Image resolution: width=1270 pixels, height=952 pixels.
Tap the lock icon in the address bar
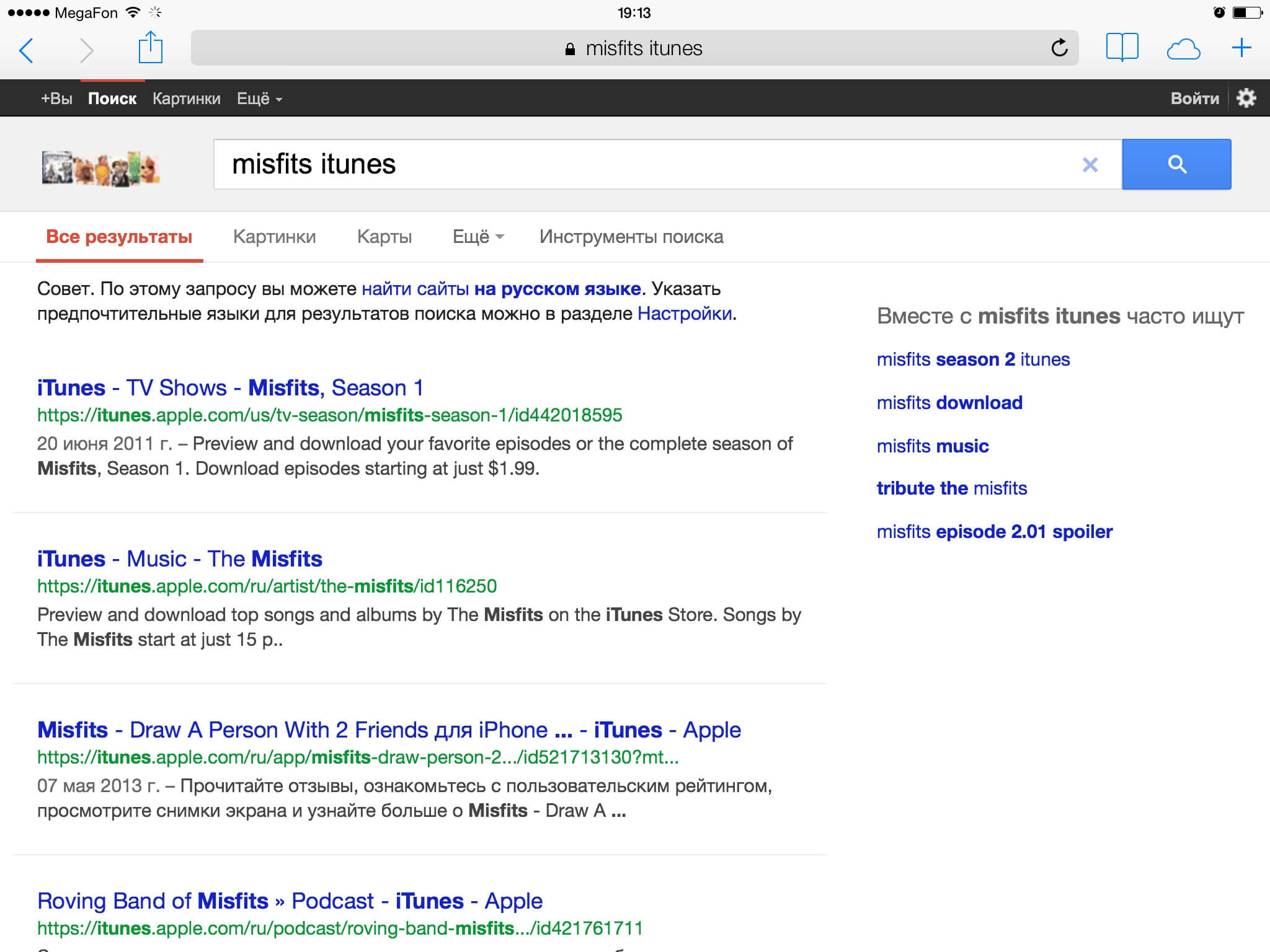coord(570,49)
